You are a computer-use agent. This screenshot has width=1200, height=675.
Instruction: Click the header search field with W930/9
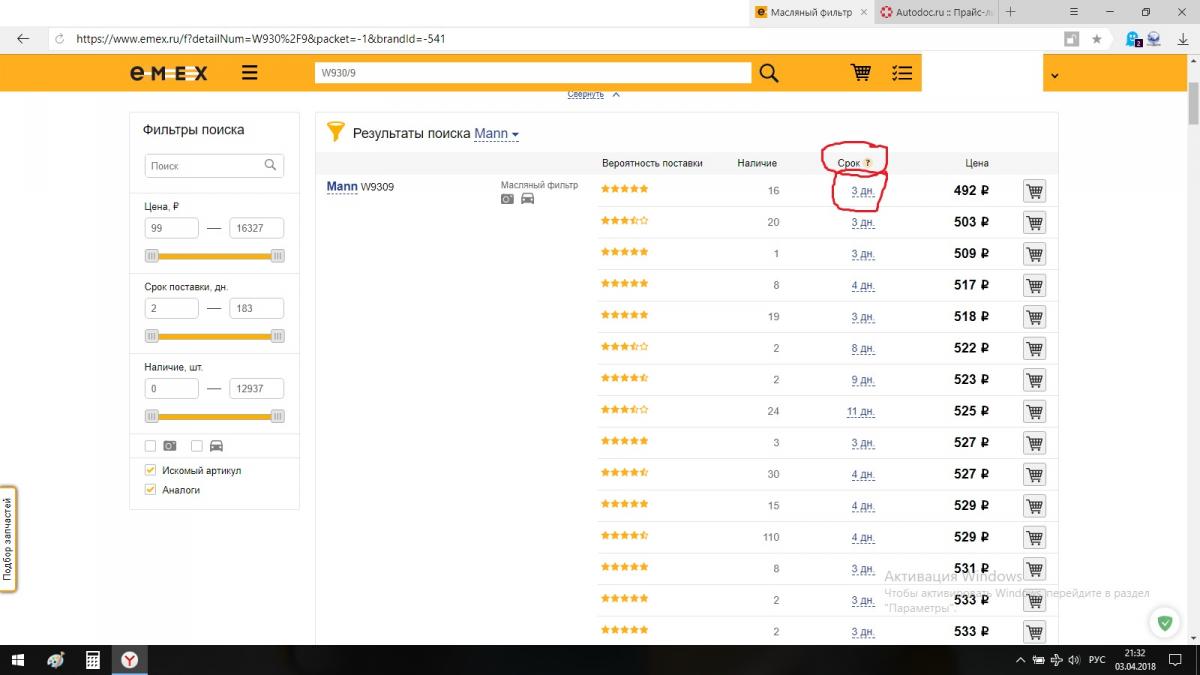pyautogui.click(x=532, y=73)
